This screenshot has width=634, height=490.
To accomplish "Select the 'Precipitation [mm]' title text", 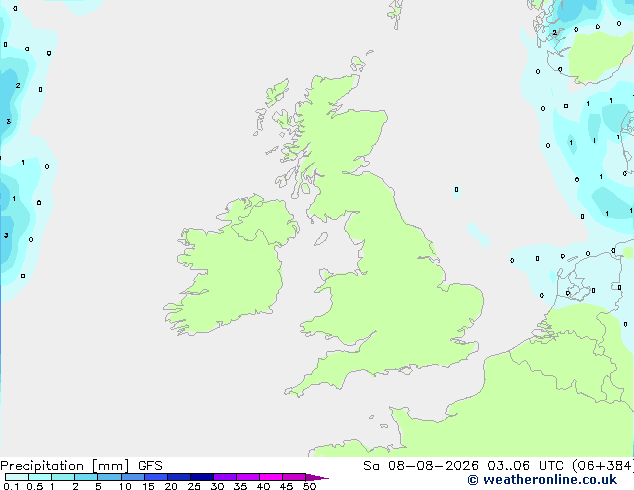I will coord(65,466).
